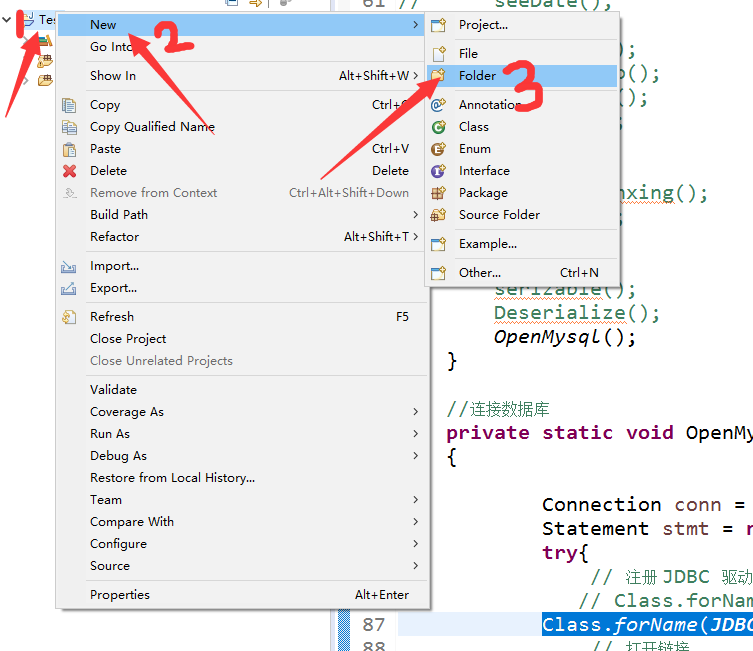Click the OpenMysql(); call in editor
The height and width of the screenshot is (651, 753).
coord(565,337)
